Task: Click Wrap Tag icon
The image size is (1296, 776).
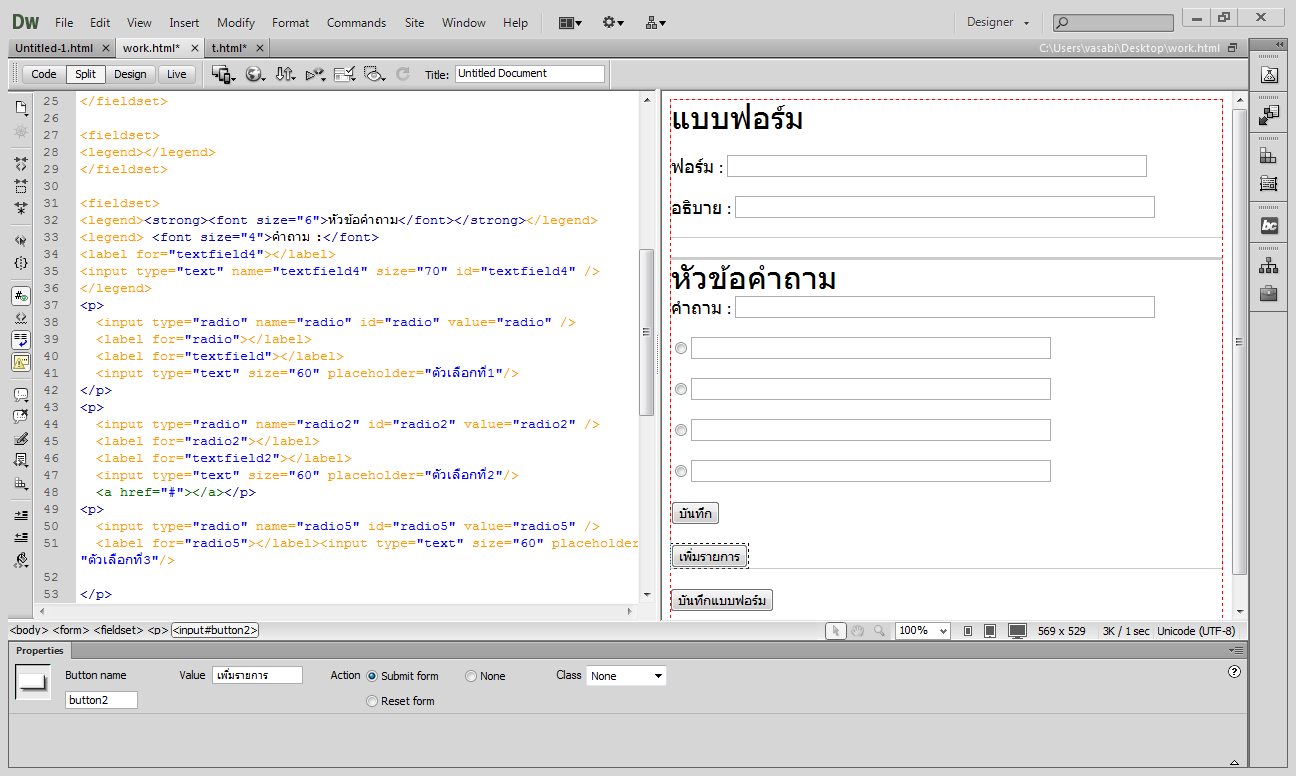Action: [x=21, y=439]
